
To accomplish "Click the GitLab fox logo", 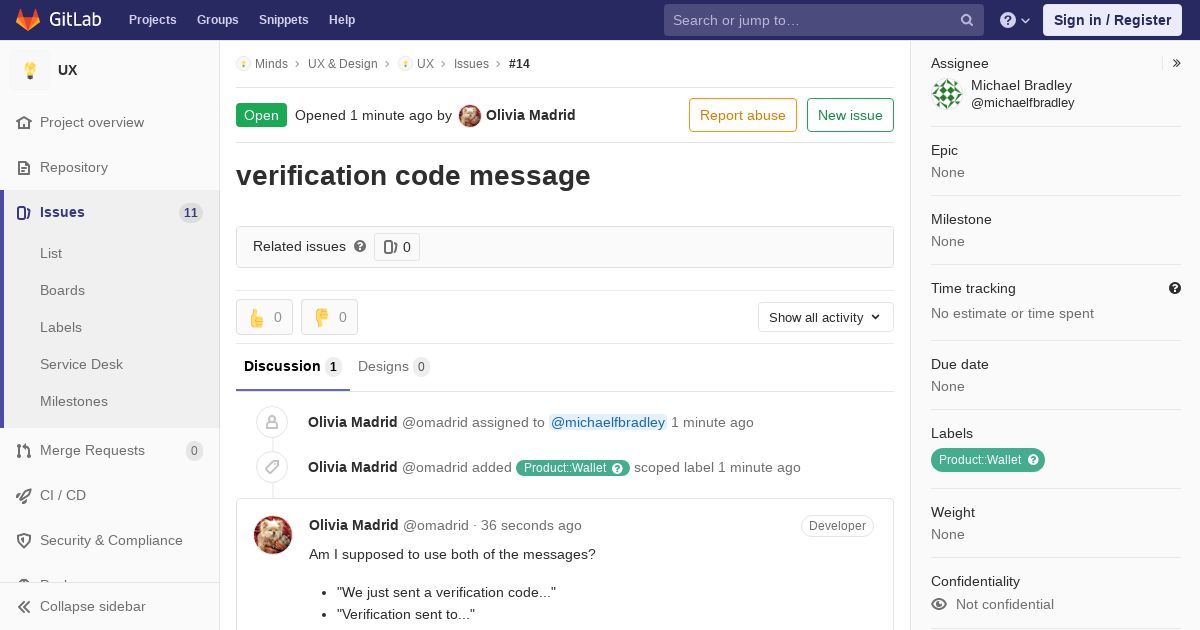I will [x=28, y=19].
